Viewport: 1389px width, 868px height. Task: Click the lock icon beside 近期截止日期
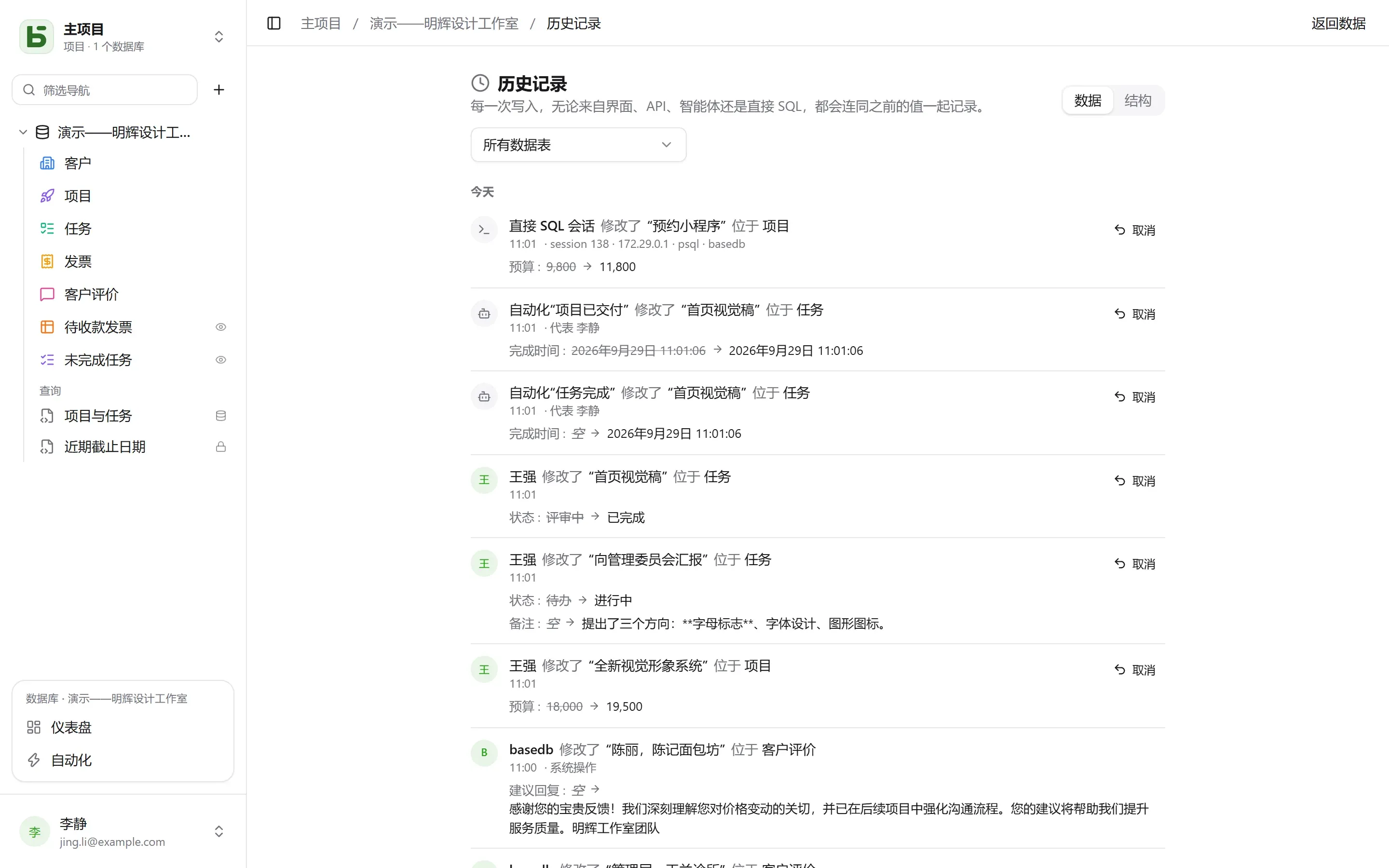tap(220, 447)
